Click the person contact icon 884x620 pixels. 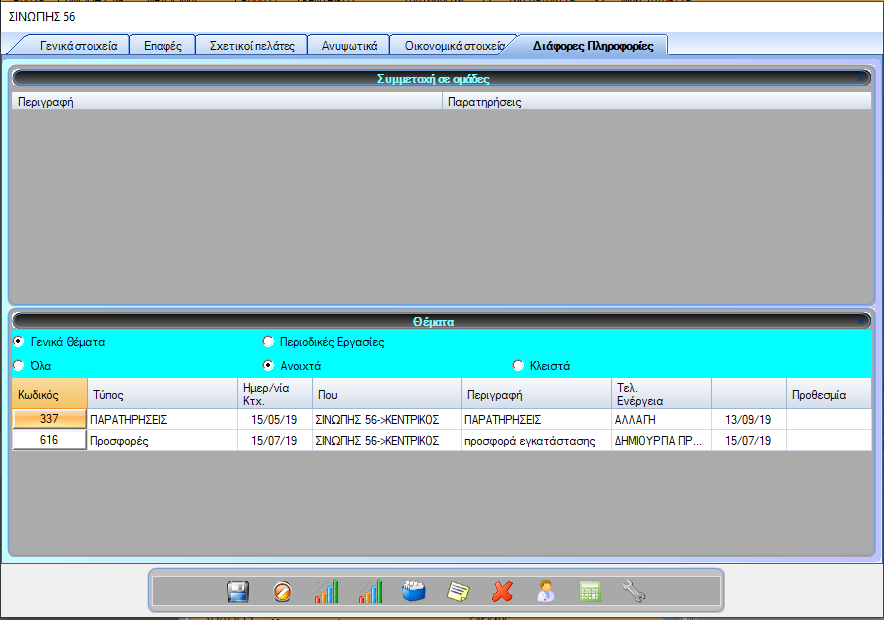click(x=546, y=591)
